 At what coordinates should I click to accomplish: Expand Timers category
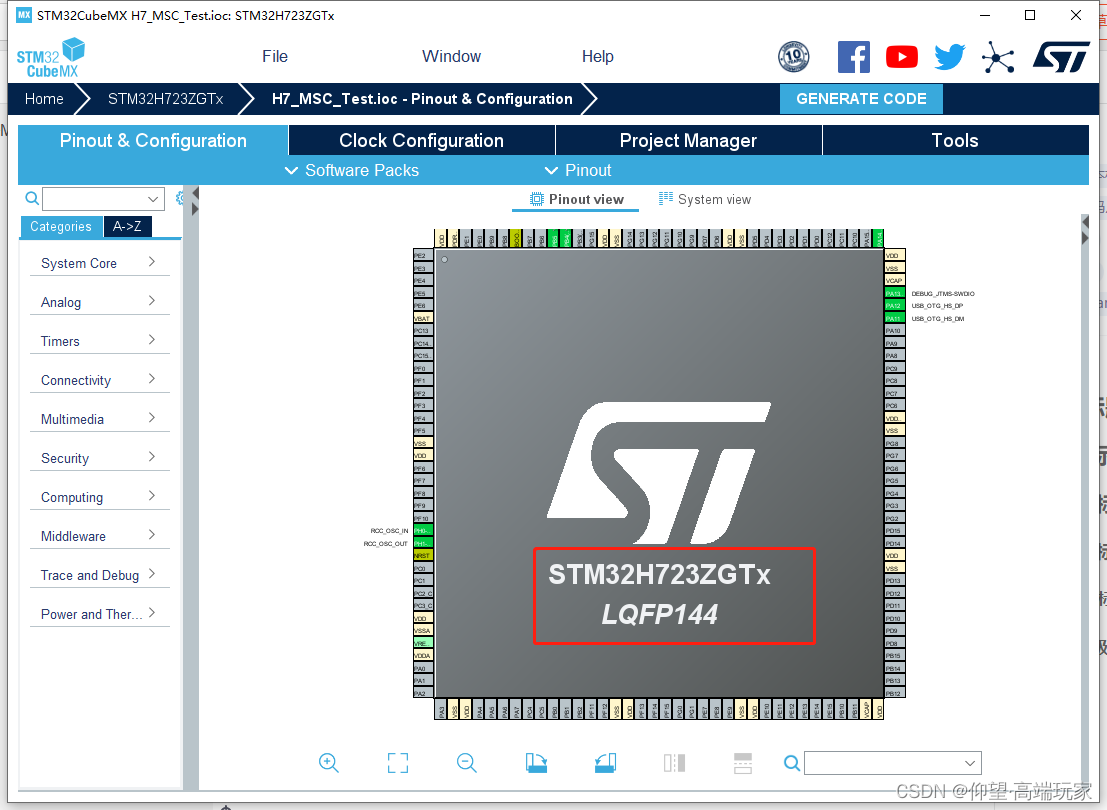tap(100, 341)
